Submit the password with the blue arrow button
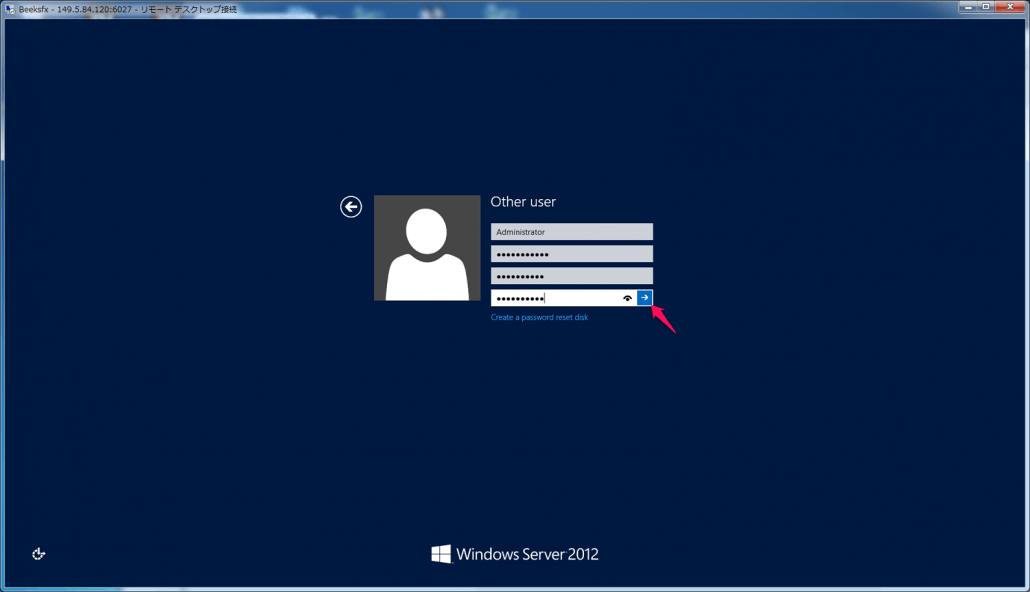The image size is (1030, 592). pyautogui.click(x=644, y=298)
